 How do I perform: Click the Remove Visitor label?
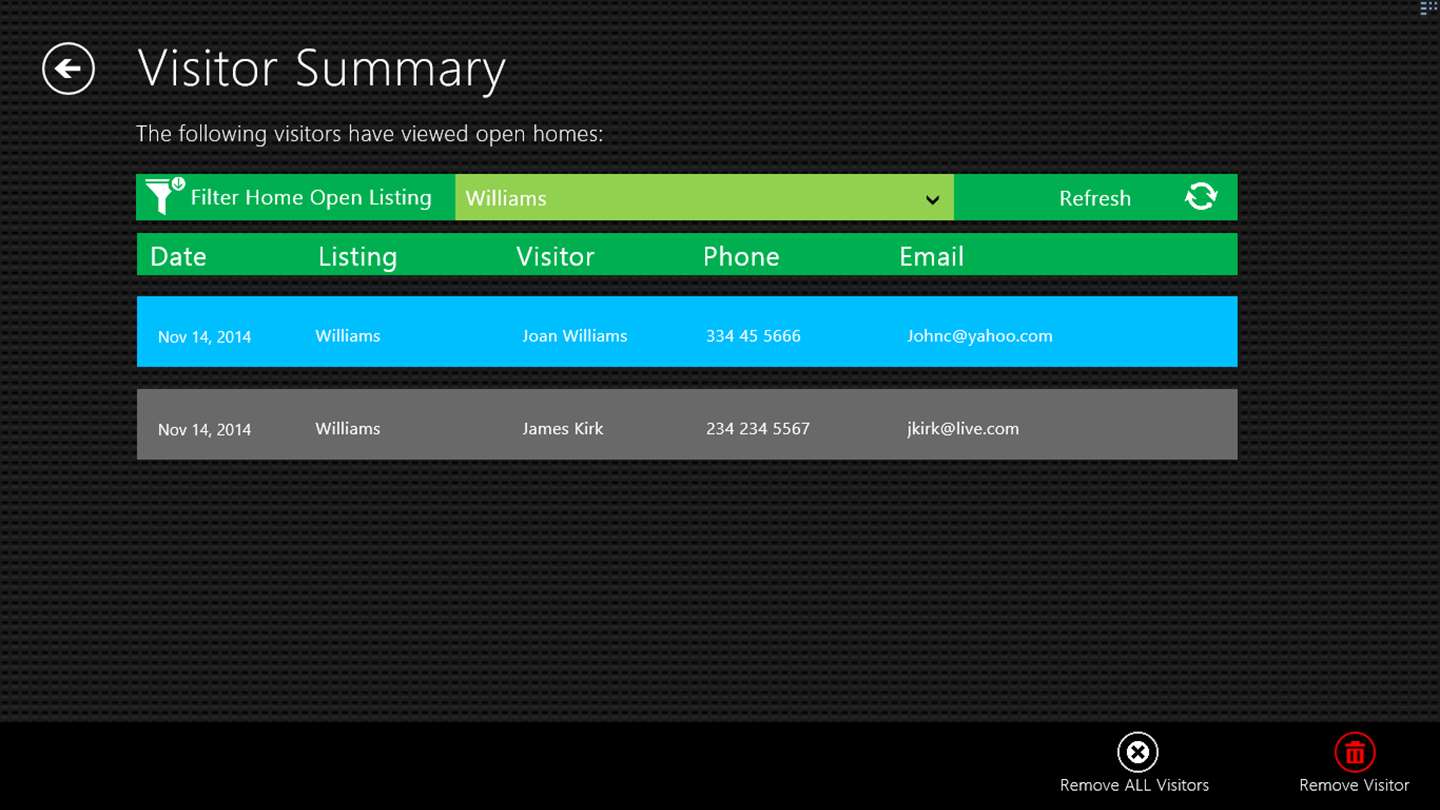[1354, 785]
